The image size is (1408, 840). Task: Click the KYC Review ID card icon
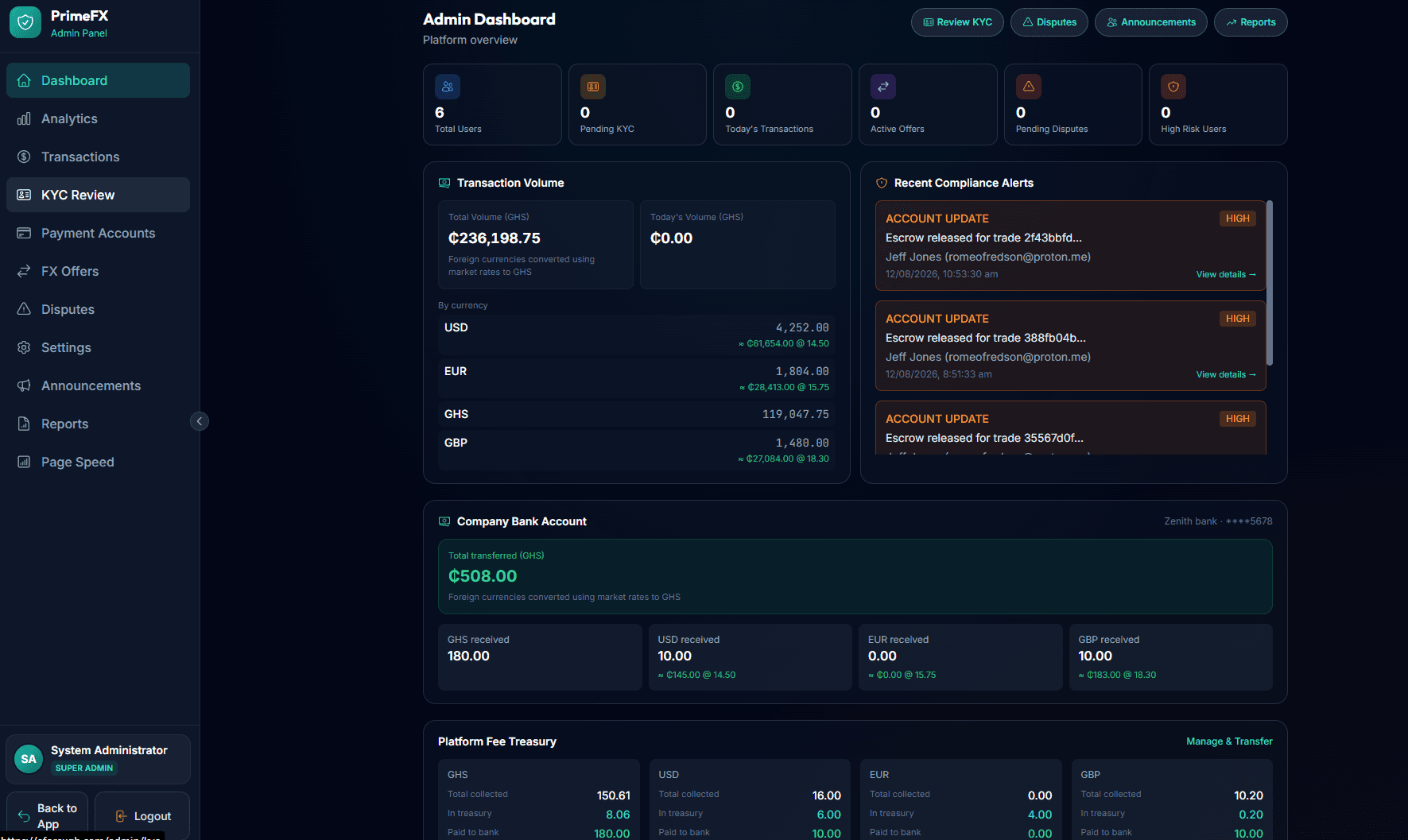click(24, 195)
